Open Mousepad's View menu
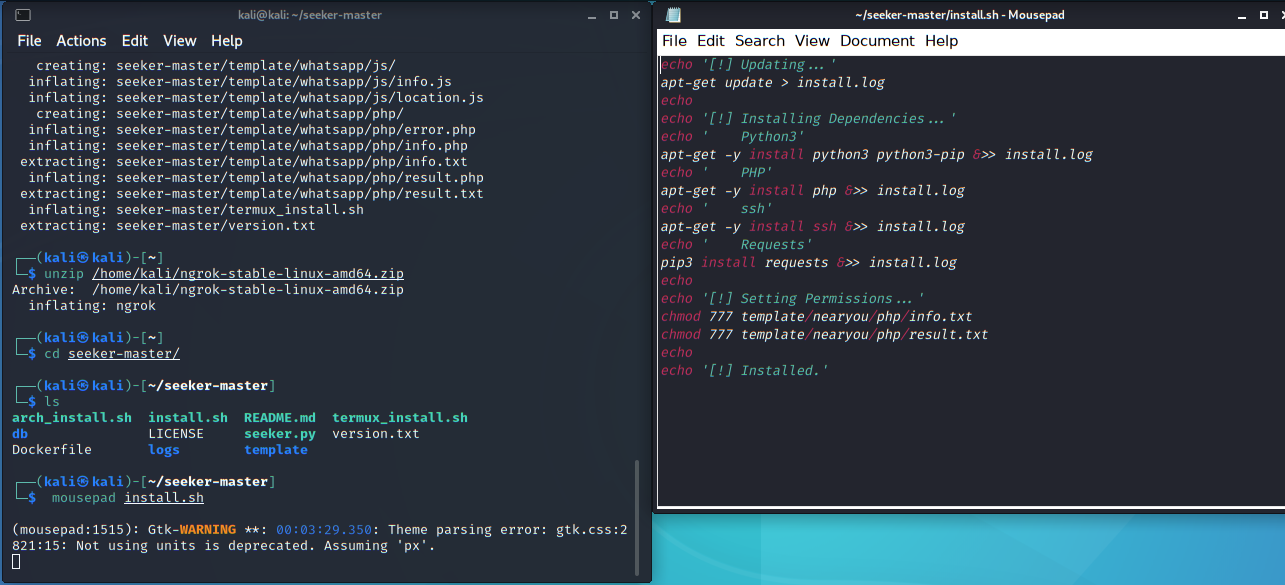Screen dimensions: 1285x585 [812, 41]
